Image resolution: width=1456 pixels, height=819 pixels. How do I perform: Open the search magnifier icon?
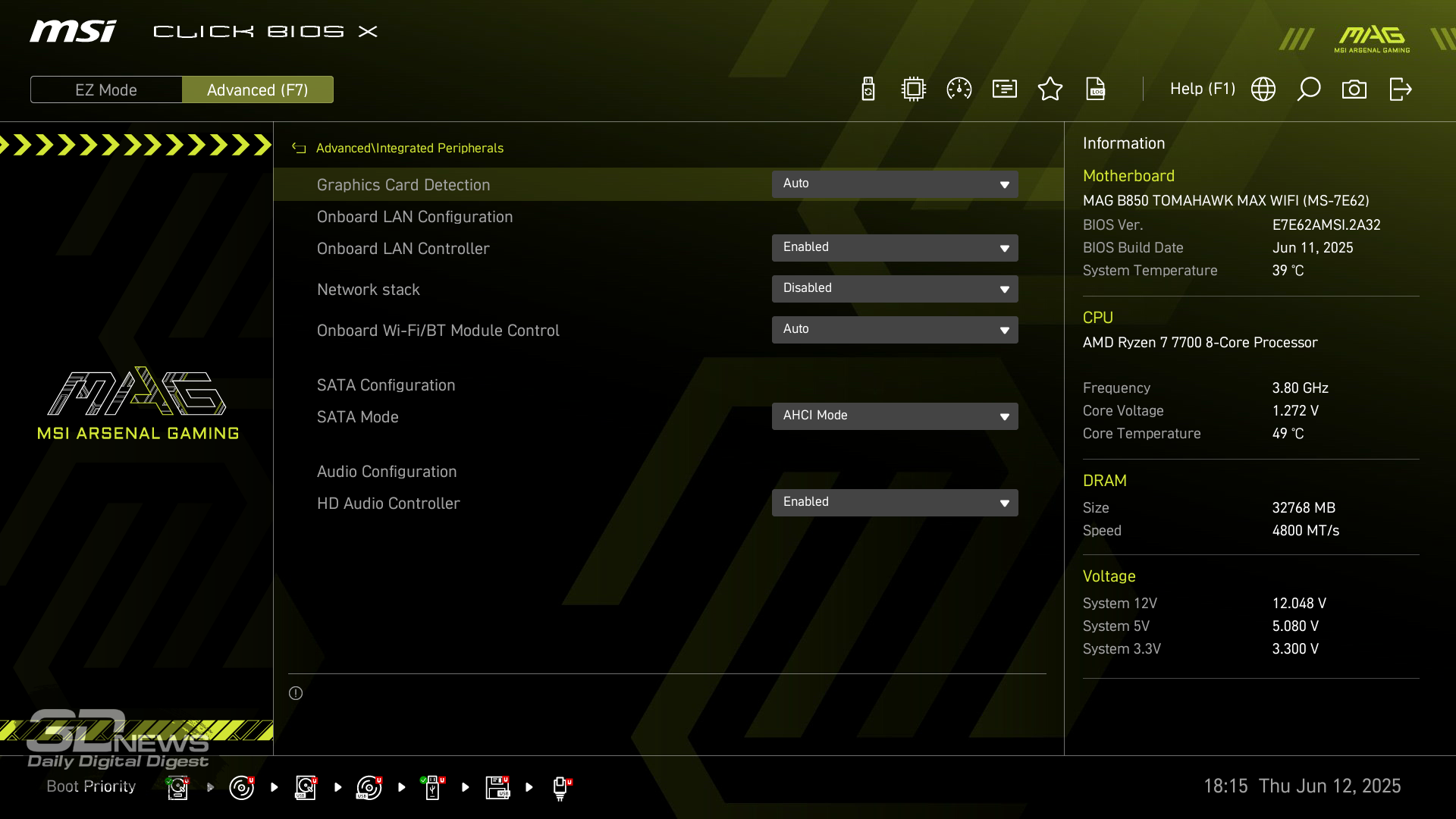point(1309,89)
